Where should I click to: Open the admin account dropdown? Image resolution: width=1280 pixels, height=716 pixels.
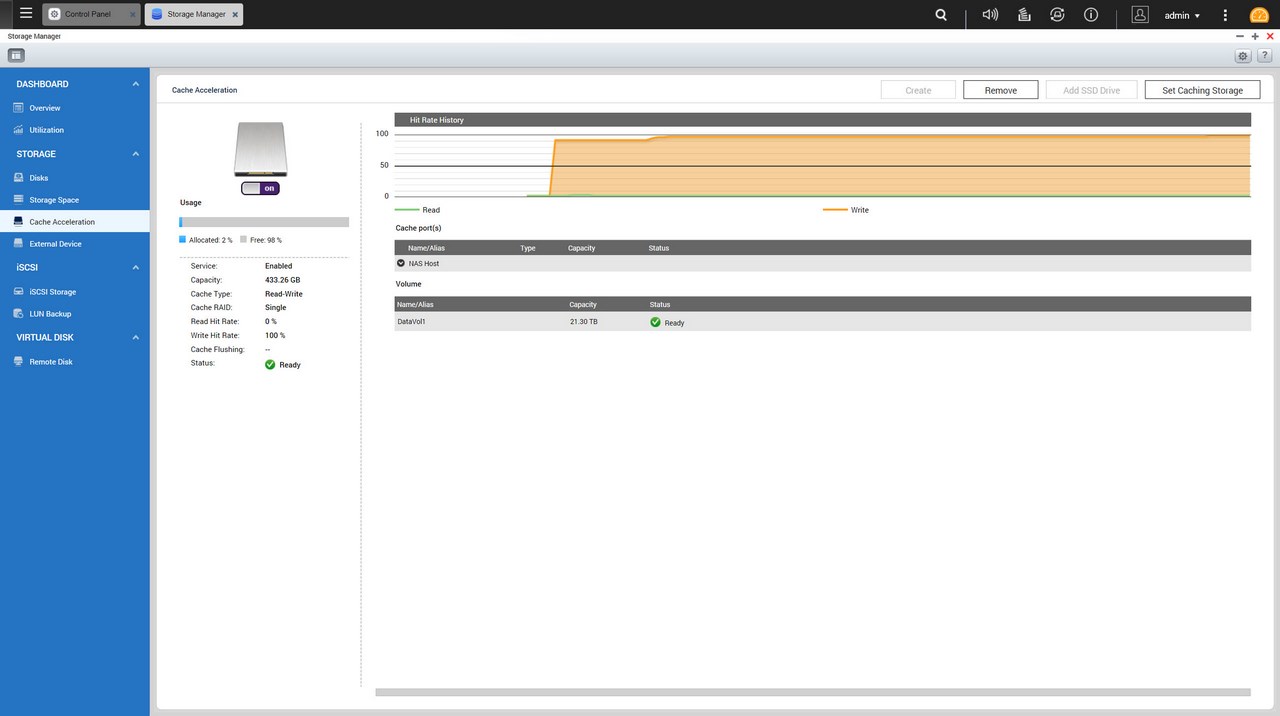[1182, 15]
